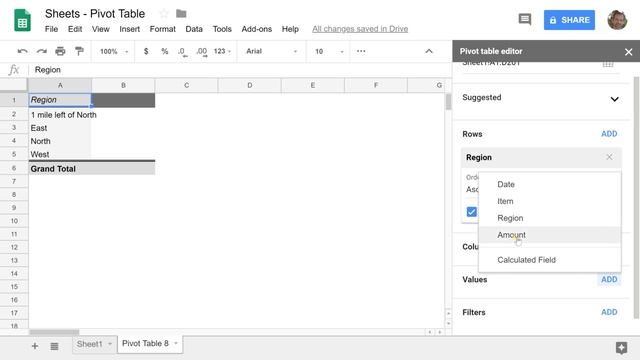Add a new sheet with plus icon

[x=35, y=346]
